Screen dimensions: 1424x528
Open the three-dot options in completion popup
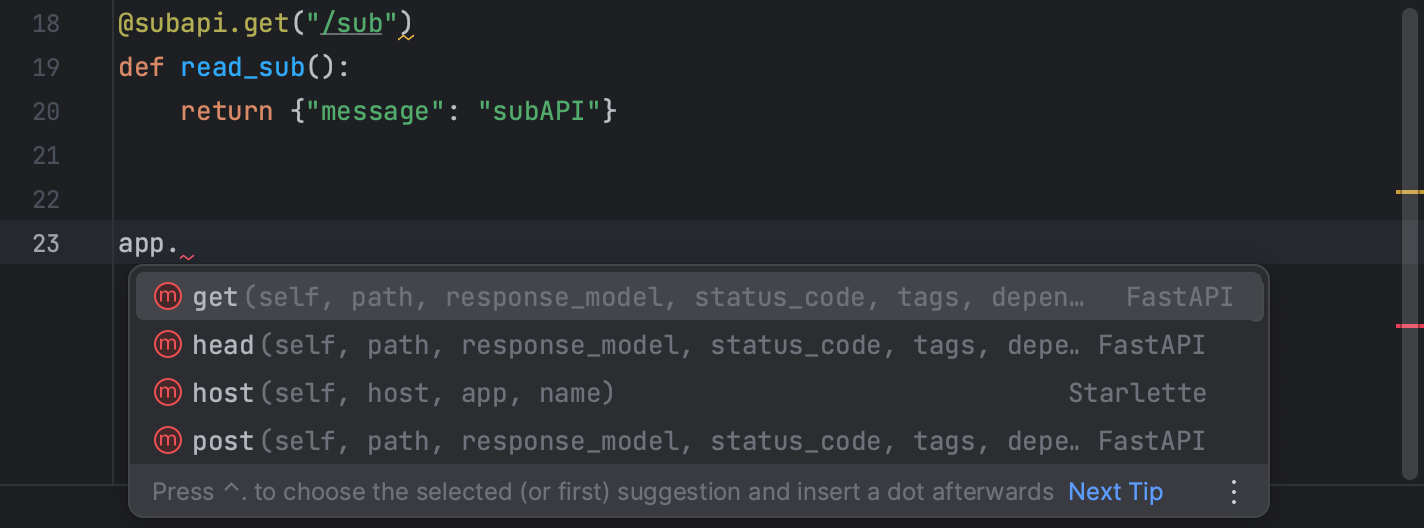[1234, 492]
